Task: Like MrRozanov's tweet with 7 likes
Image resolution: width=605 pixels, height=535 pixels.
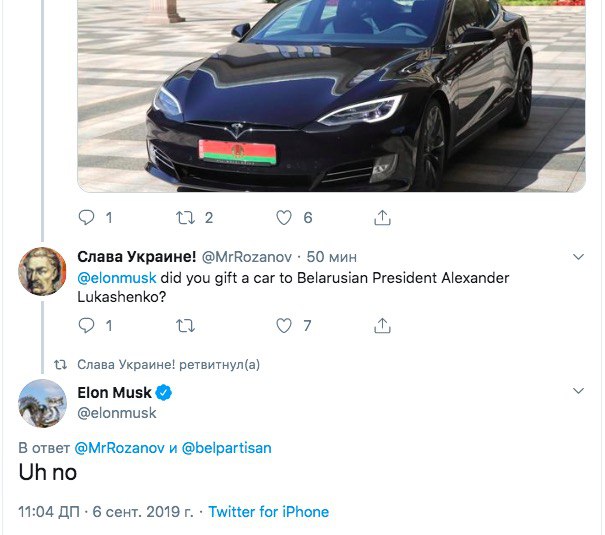Action: click(284, 325)
